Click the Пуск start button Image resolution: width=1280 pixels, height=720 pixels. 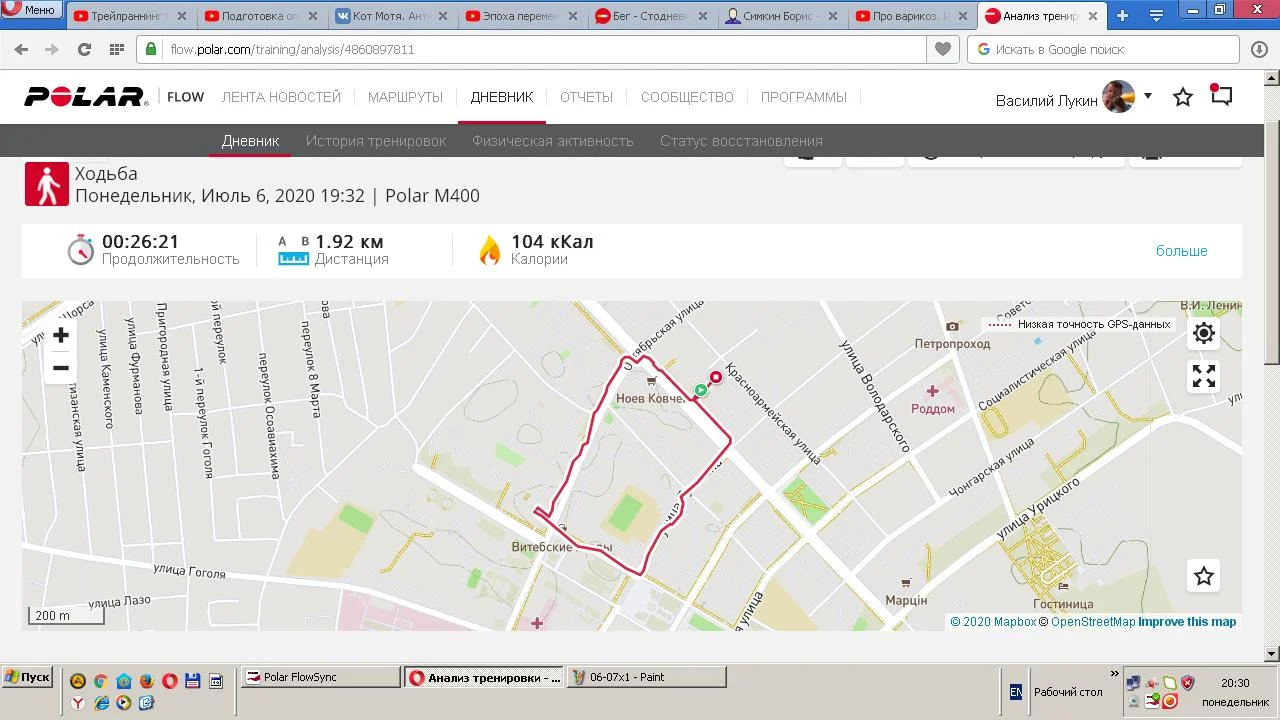[27, 677]
